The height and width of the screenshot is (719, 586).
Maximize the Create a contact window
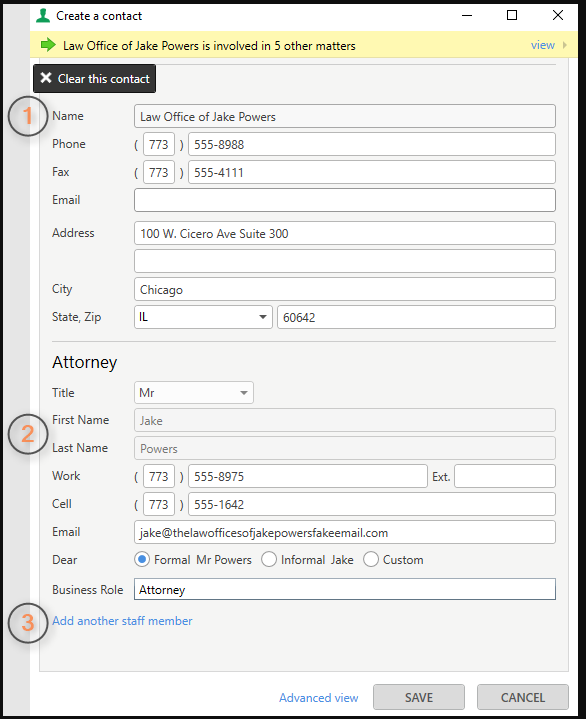[512, 15]
